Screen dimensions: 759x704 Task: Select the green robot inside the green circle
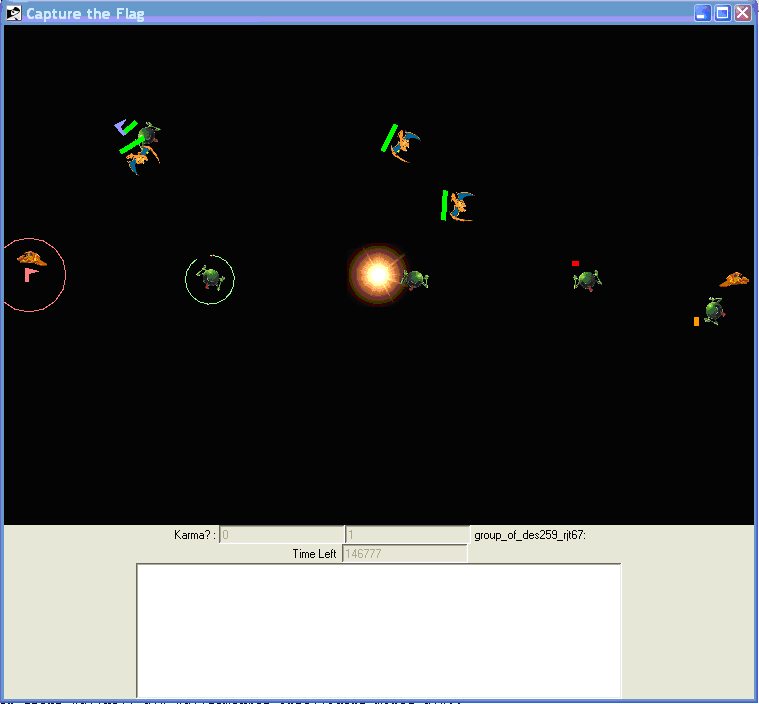click(210, 278)
